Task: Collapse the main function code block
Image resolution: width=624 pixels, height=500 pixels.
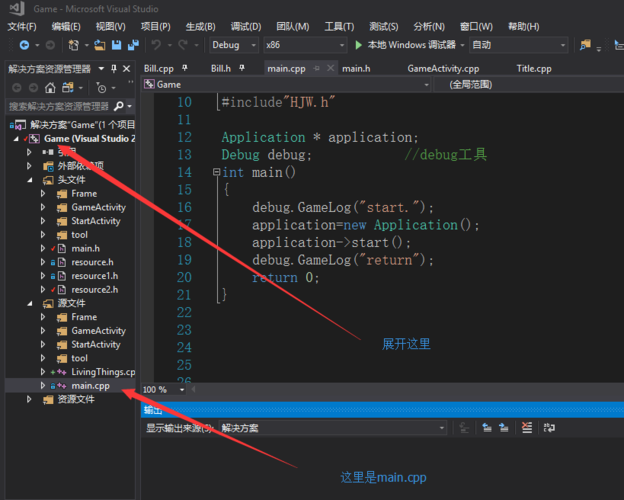Action: (x=216, y=172)
